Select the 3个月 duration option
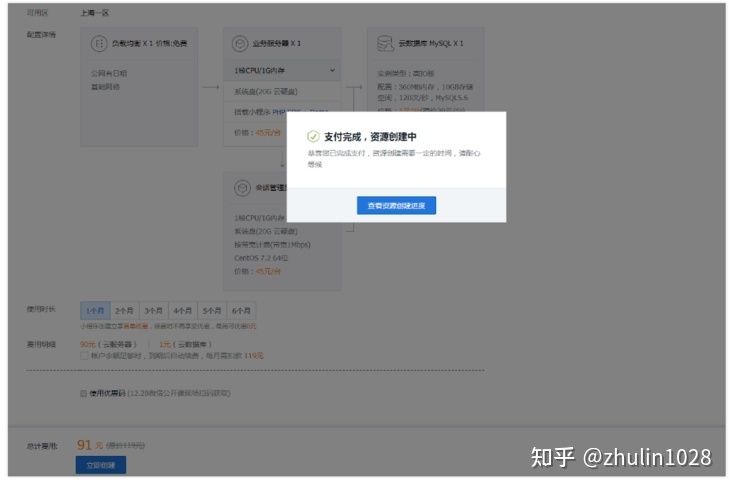The width and height of the screenshot is (732, 489). (154, 311)
